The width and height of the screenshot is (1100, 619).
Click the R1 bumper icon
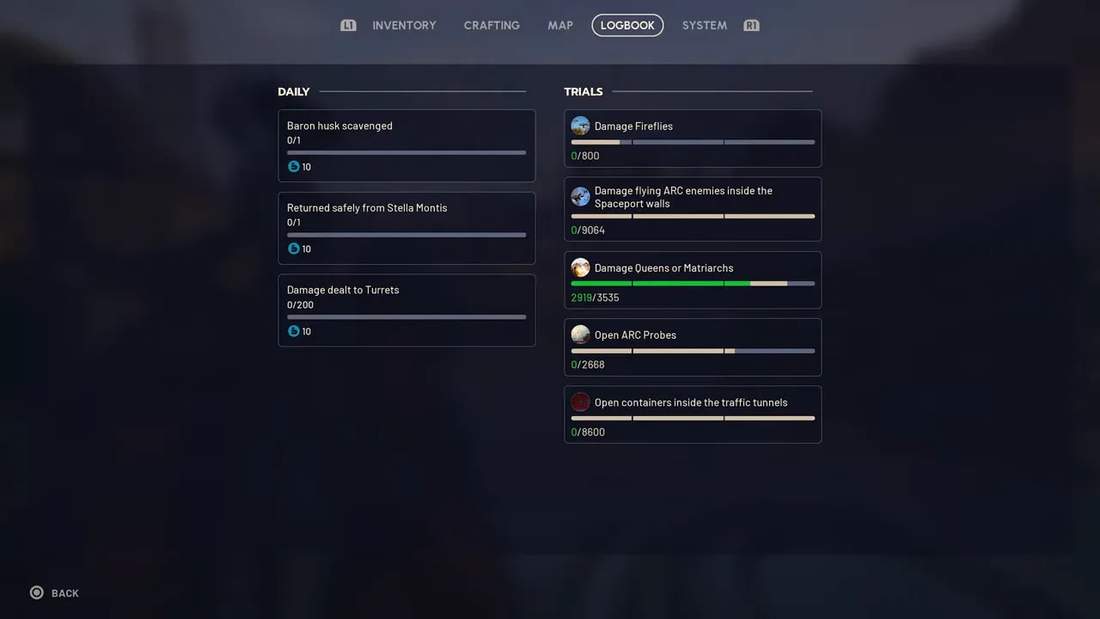pyautogui.click(x=751, y=25)
